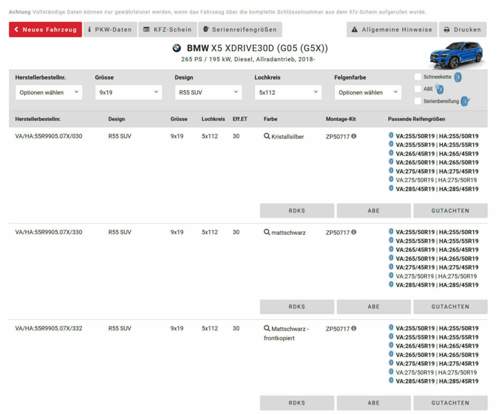Screen dimensions: 500x414
Task: Click info icon for 285/45R19 in mattschwarz row
Action: 391,284
